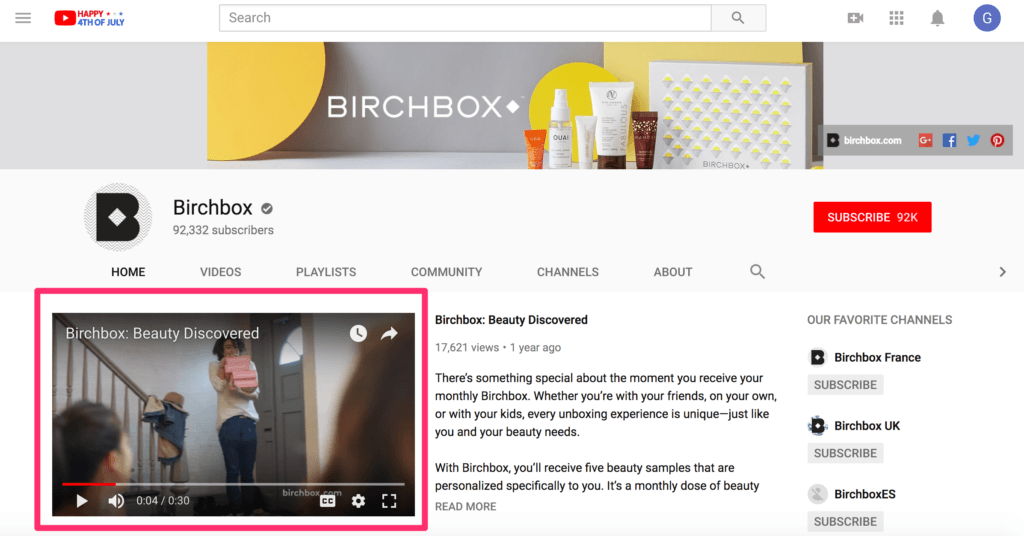Open the YouTube apps grid
1024x536 pixels.
(x=896, y=18)
